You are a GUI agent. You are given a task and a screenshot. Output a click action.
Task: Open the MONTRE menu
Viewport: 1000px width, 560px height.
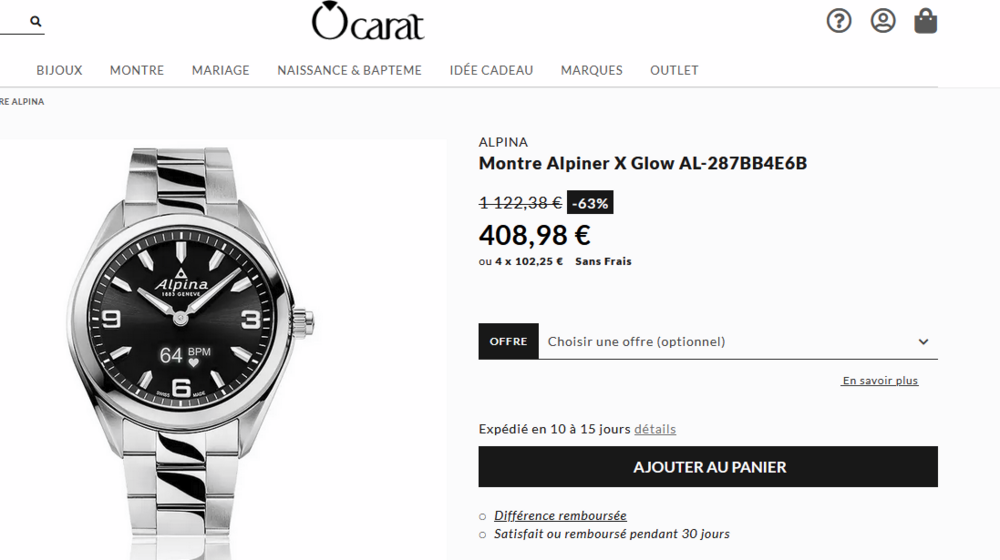[x=137, y=70]
